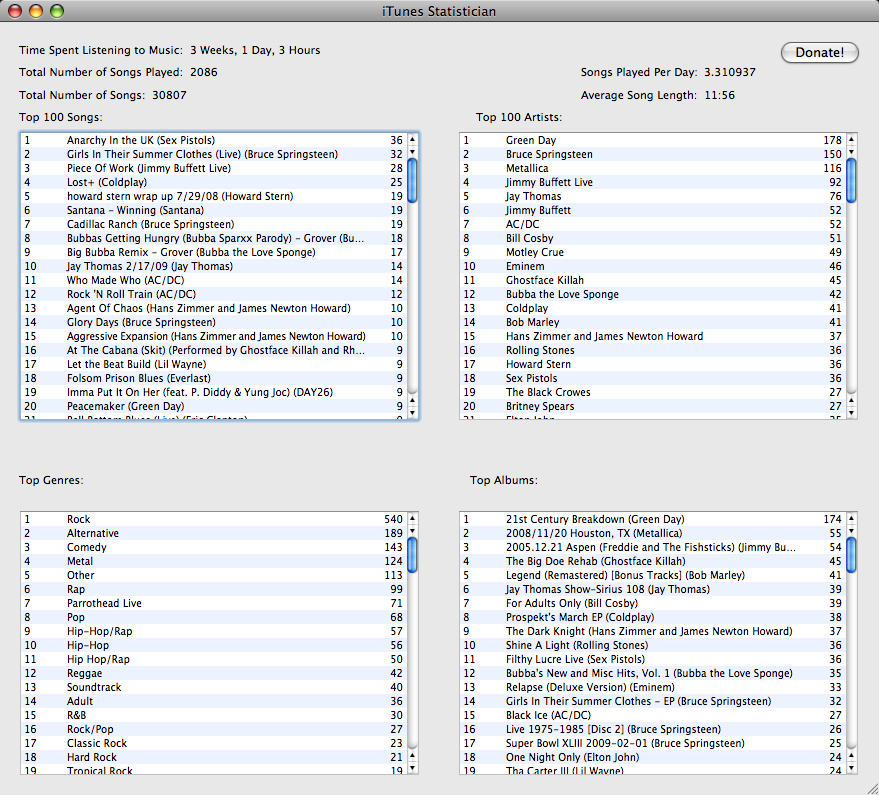Screen dimensions: 879x795
Task: Select genre row 'R&B'
Action: point(214,715)
